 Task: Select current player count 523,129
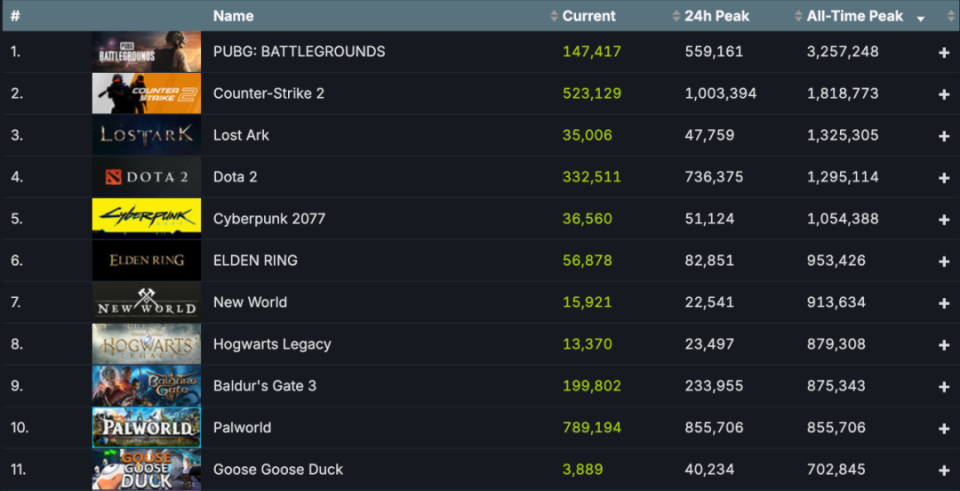tap(592, 93)
